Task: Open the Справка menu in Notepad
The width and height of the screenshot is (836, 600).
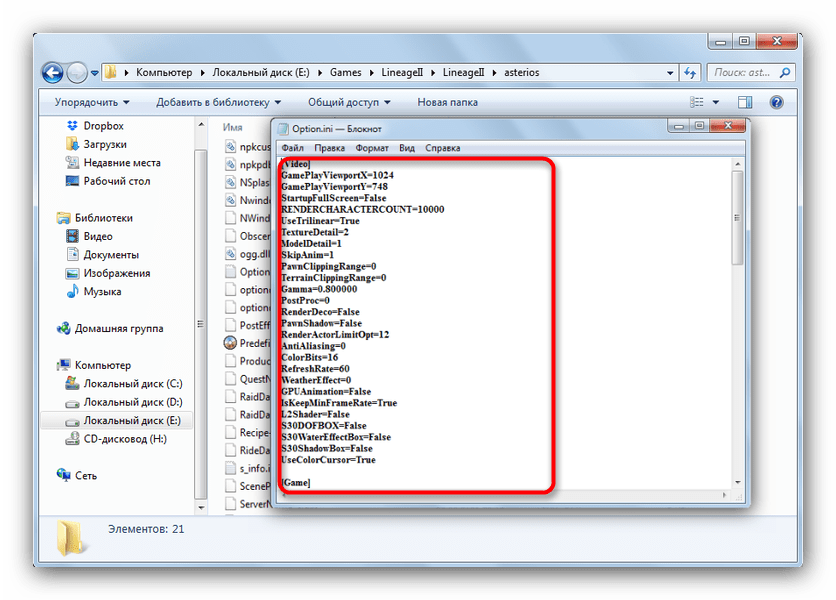Action: pyautogui.click(x=443, y=148)
